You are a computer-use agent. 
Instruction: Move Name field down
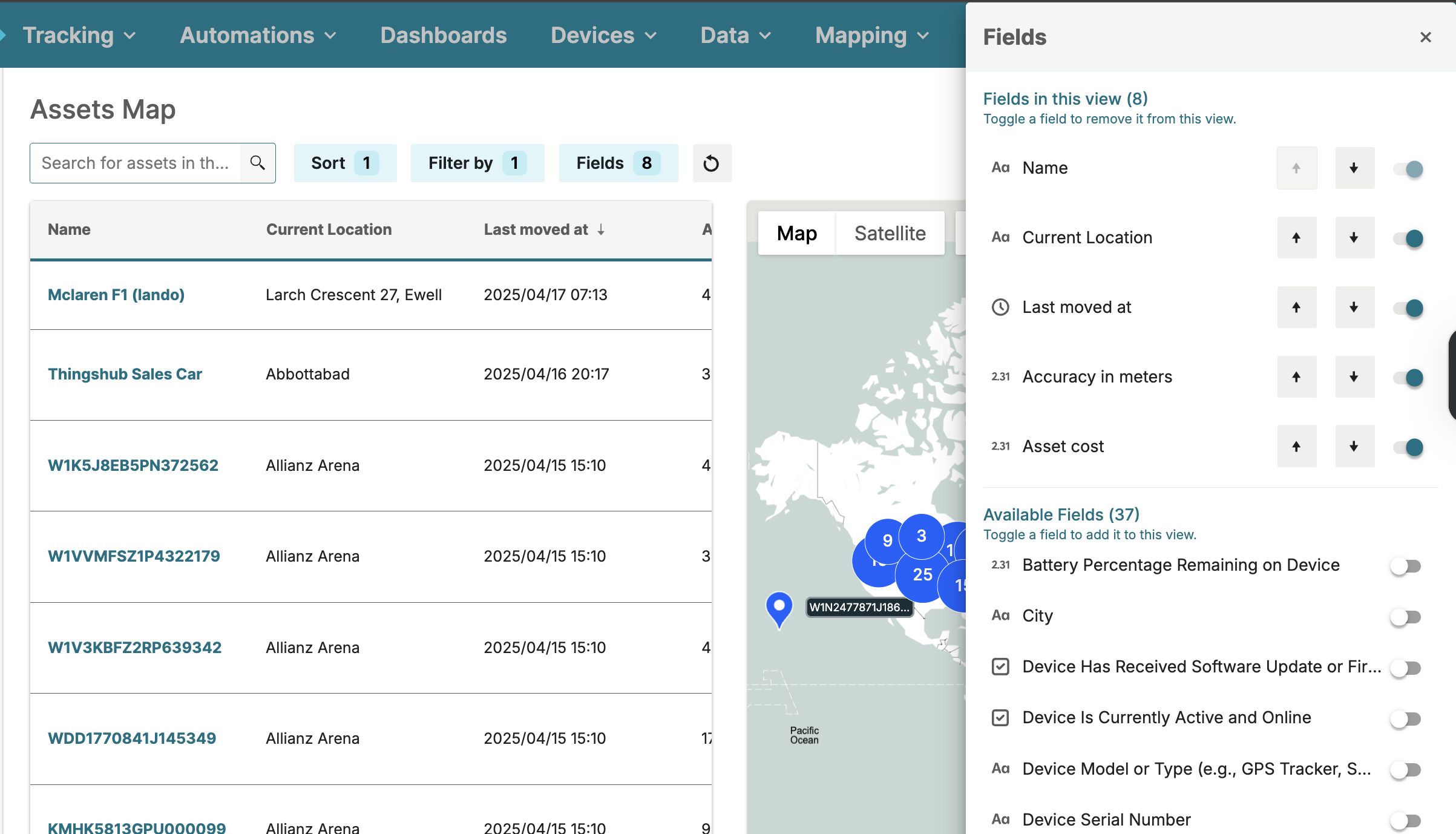pos(1354,168)
